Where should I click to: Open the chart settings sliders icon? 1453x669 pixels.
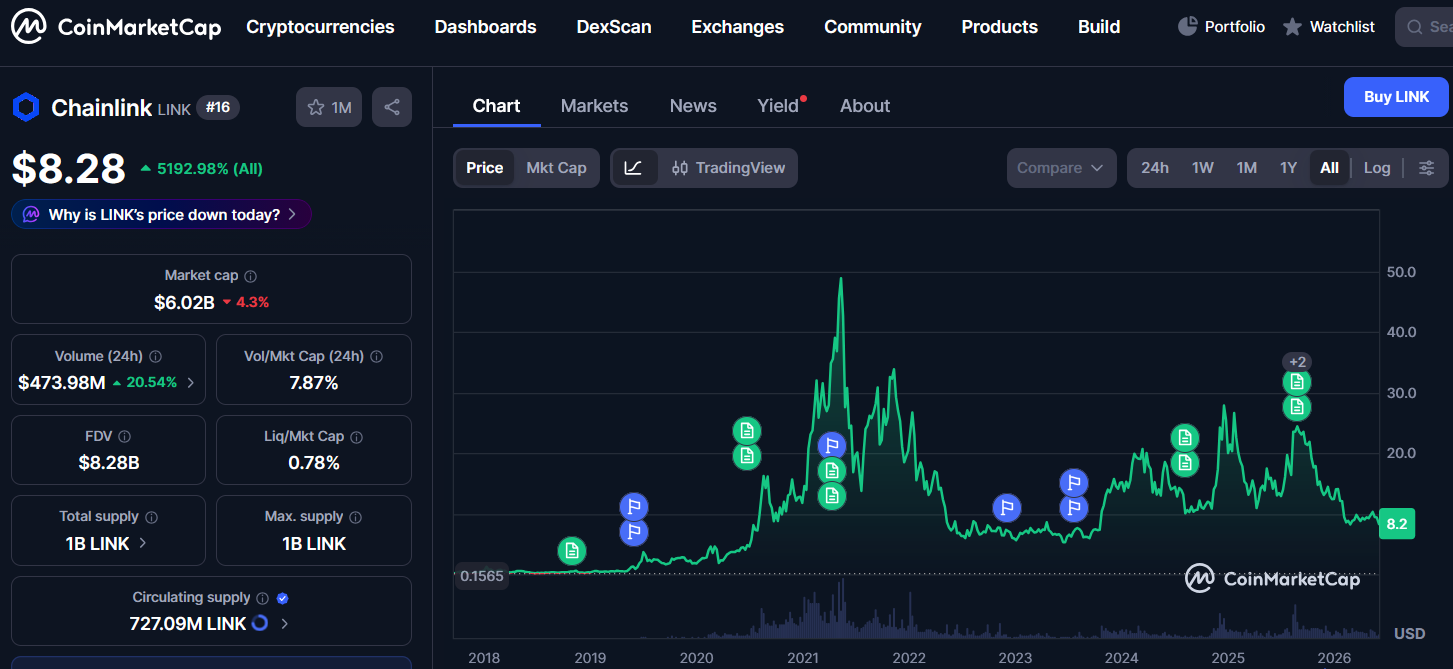click(x=1427, y=168)
